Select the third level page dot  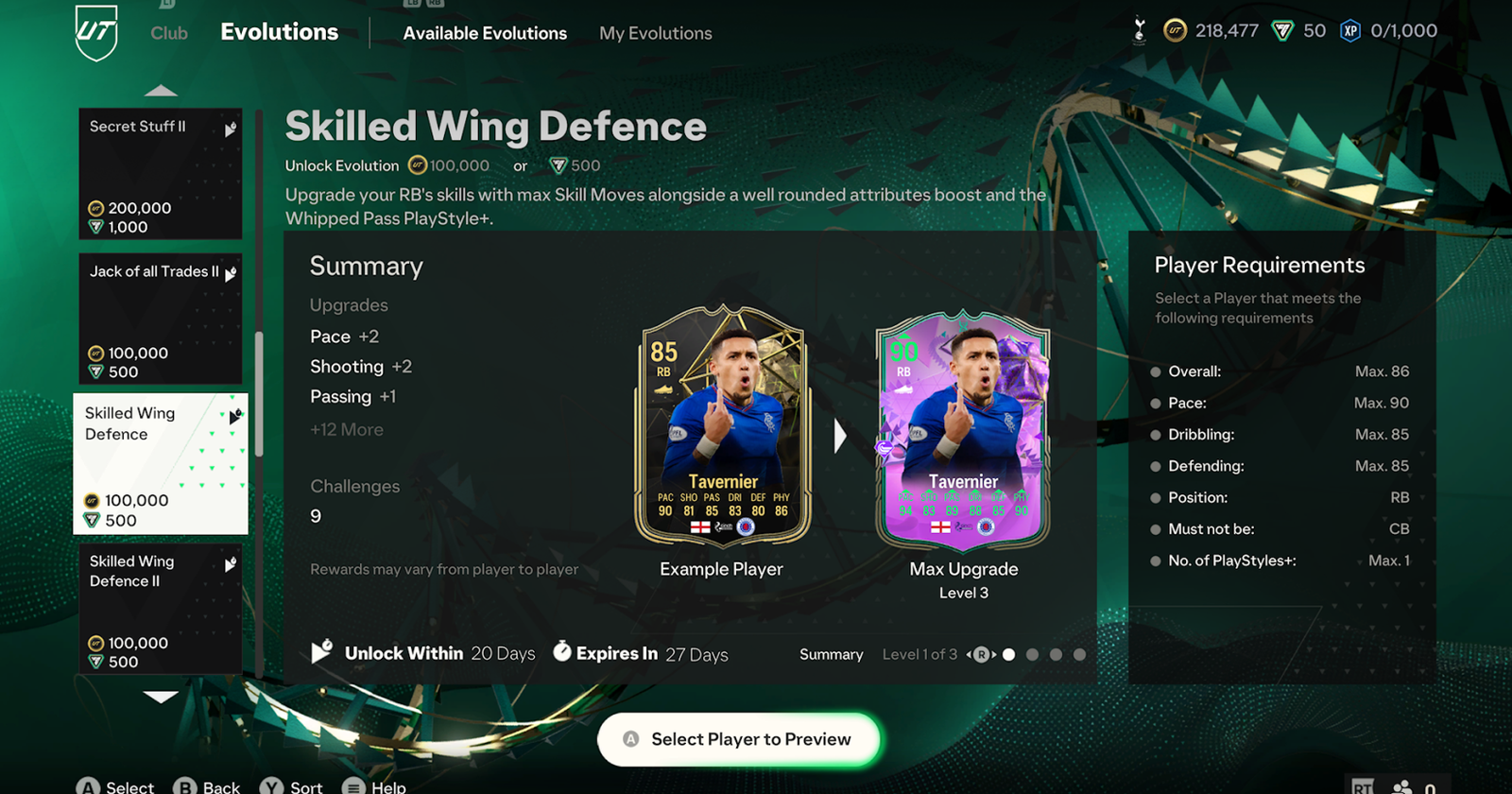coord(1056,654)
